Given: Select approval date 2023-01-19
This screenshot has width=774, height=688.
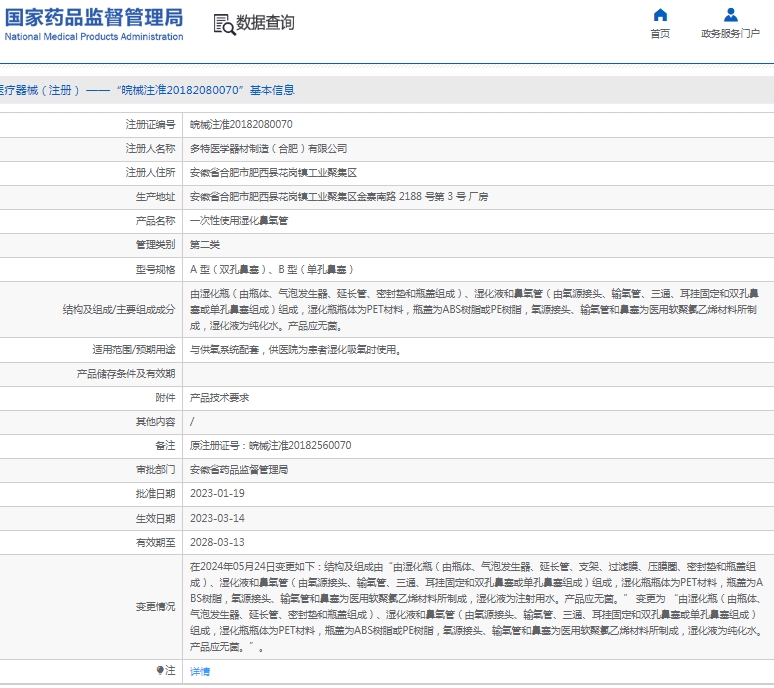Looking at the screenshot, I should pyautogui.click(x=217, y=494).
